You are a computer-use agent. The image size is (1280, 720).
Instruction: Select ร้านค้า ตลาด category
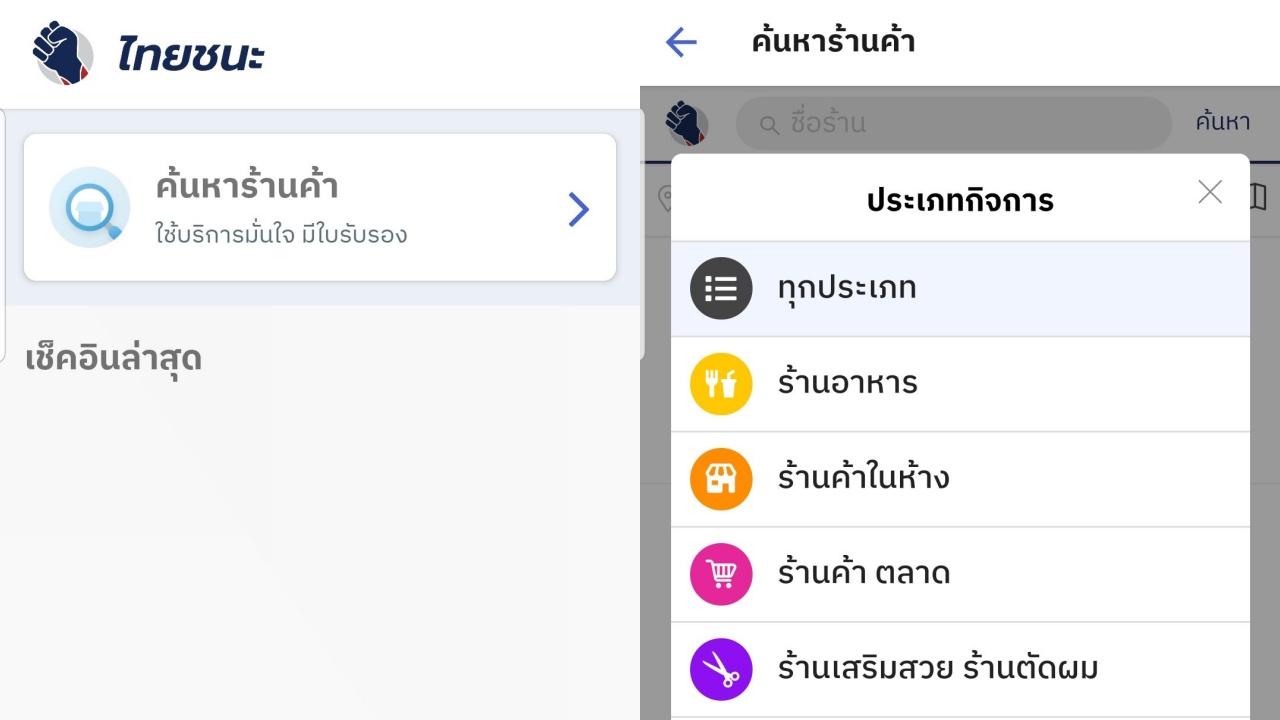960,574
